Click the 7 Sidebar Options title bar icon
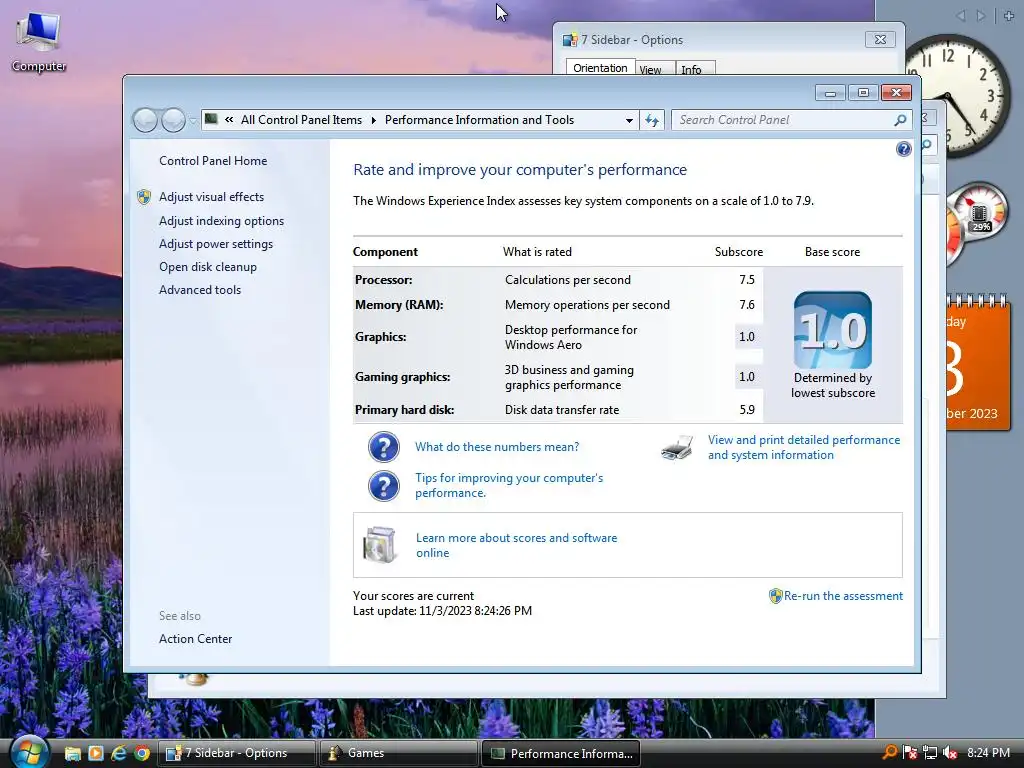 [x=570, y=40]
